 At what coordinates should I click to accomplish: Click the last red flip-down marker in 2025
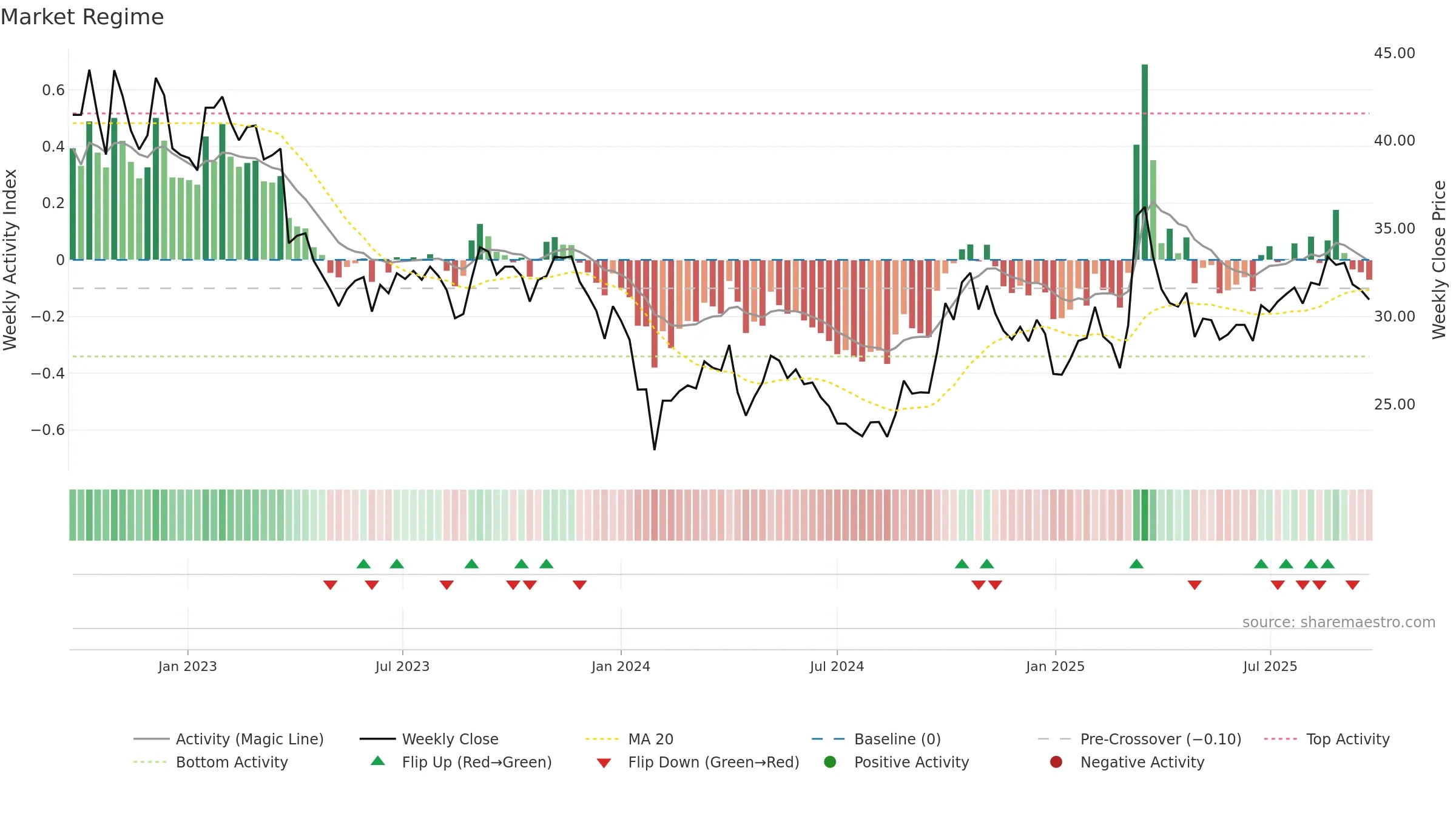1352,585
